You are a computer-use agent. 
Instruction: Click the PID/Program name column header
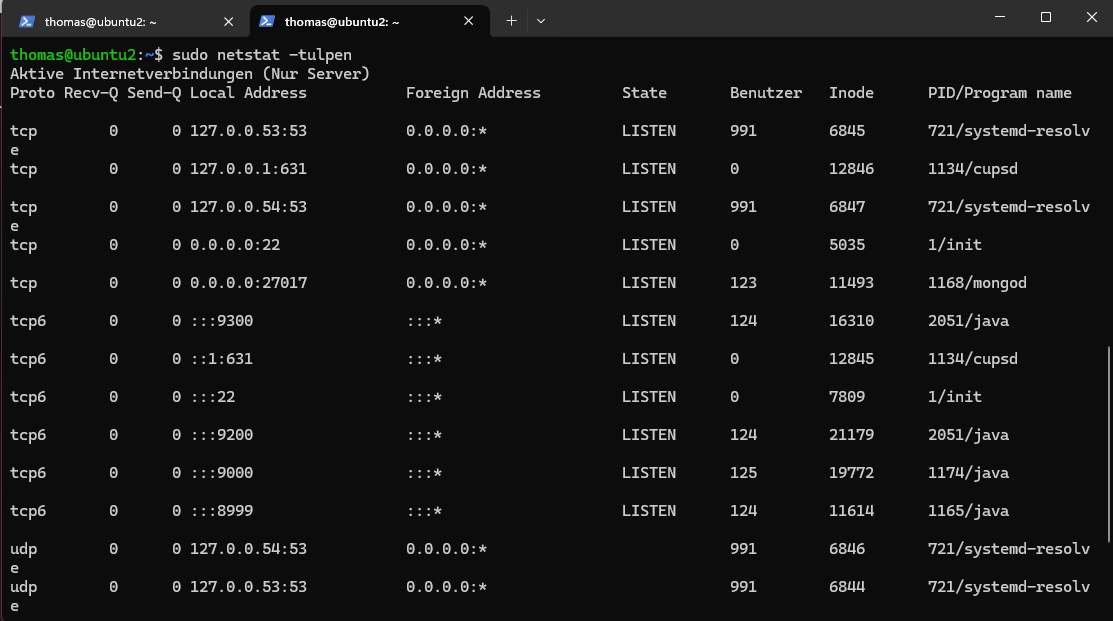(999, 93)
